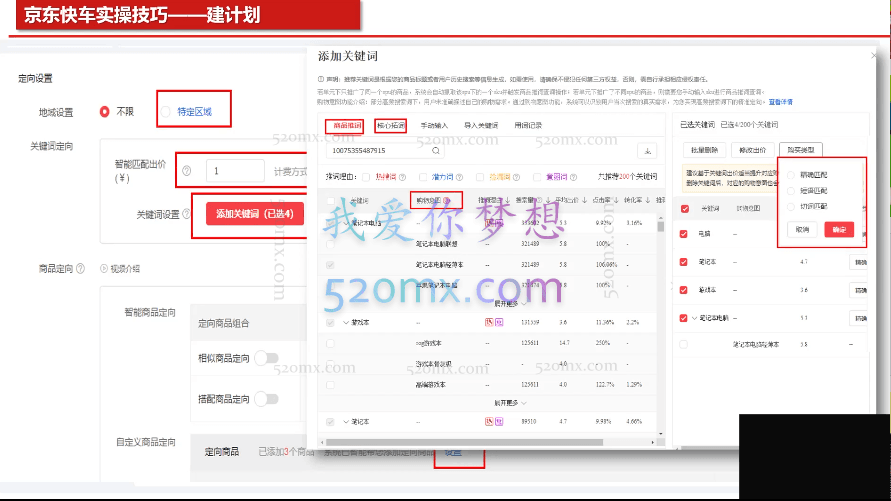Click the download icon button above keyword table
891x501 pixels.
647,151
